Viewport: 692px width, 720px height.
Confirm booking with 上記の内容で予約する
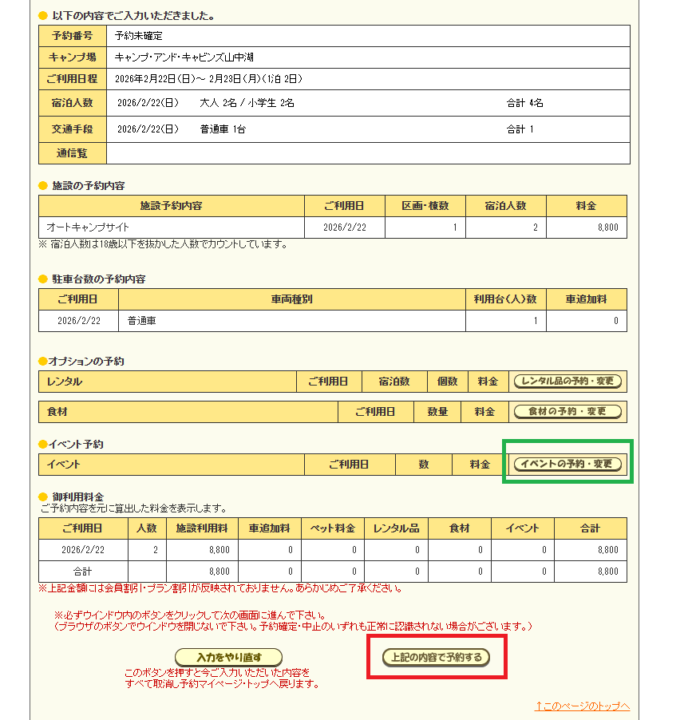point(434,657)
